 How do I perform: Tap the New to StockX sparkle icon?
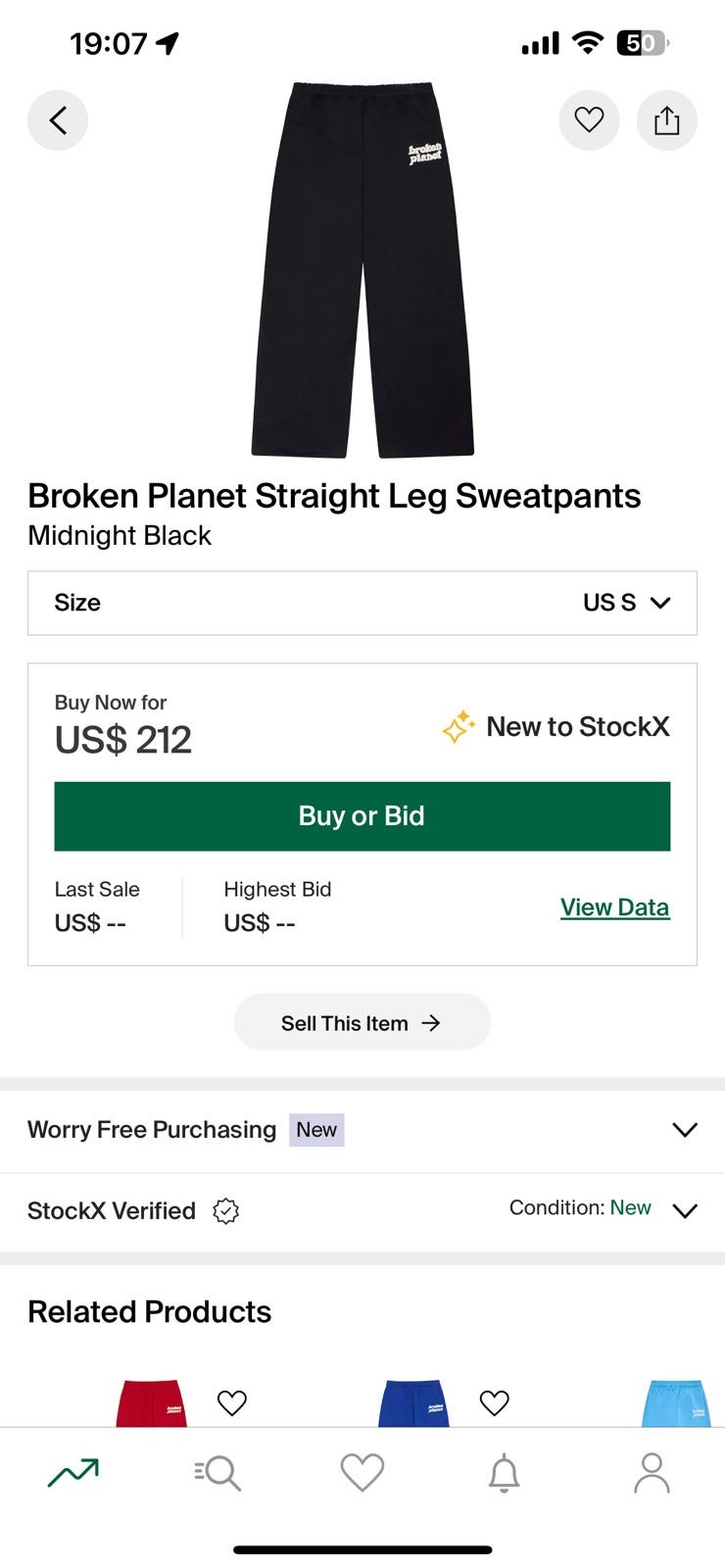coord(458,727)
